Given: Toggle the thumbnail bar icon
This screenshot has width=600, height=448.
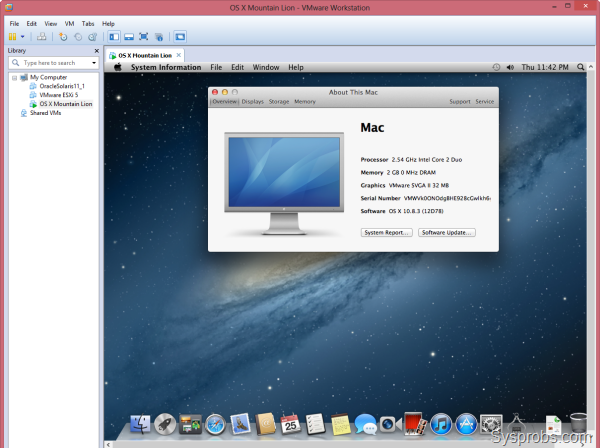Looking at the screenshot, I should (x=129, y=37).
